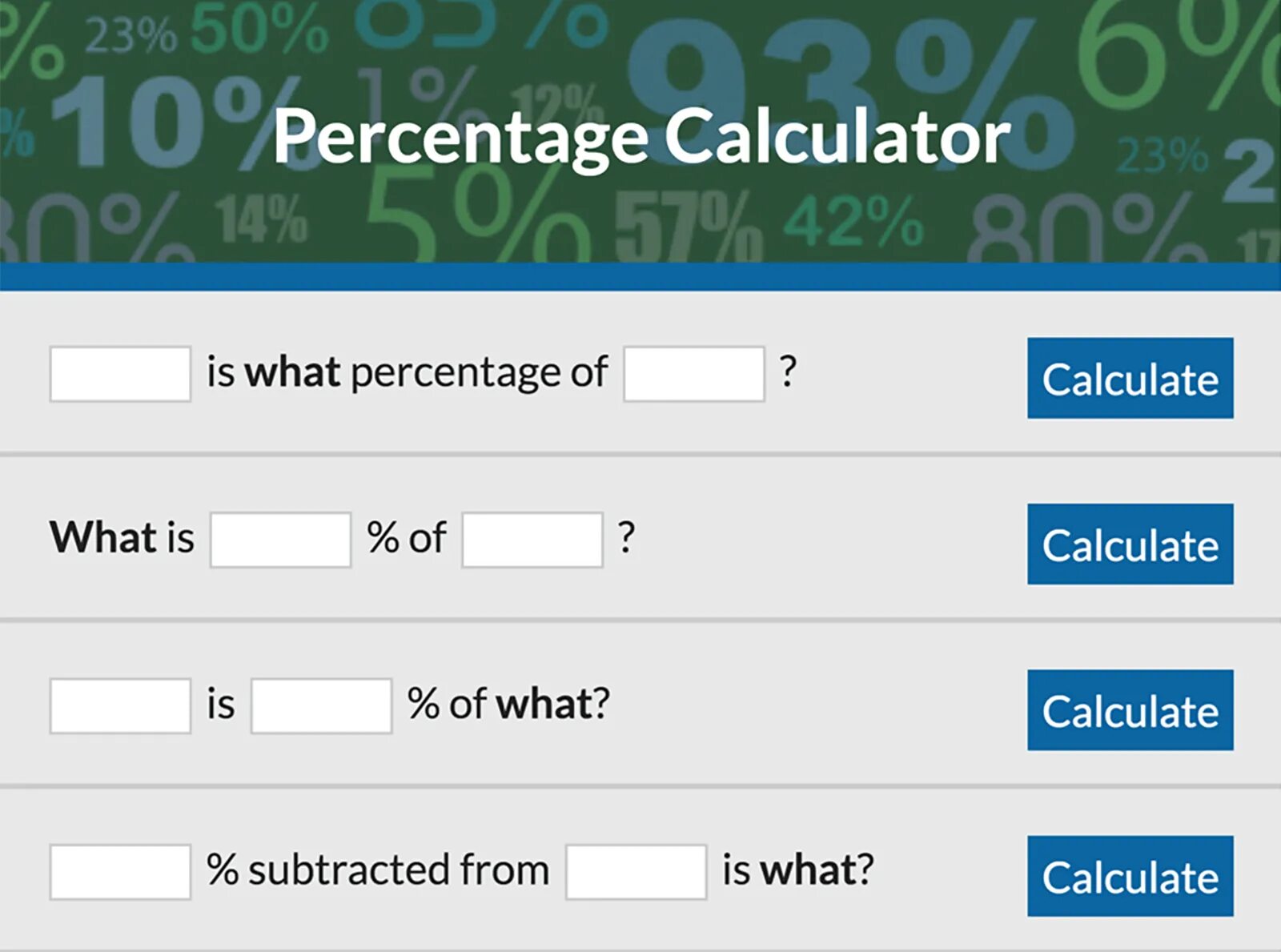The height and width of the screenshot is (952, 1281).
Task: Click the 'is what percentage of' label text
Action: click(407, 372)
